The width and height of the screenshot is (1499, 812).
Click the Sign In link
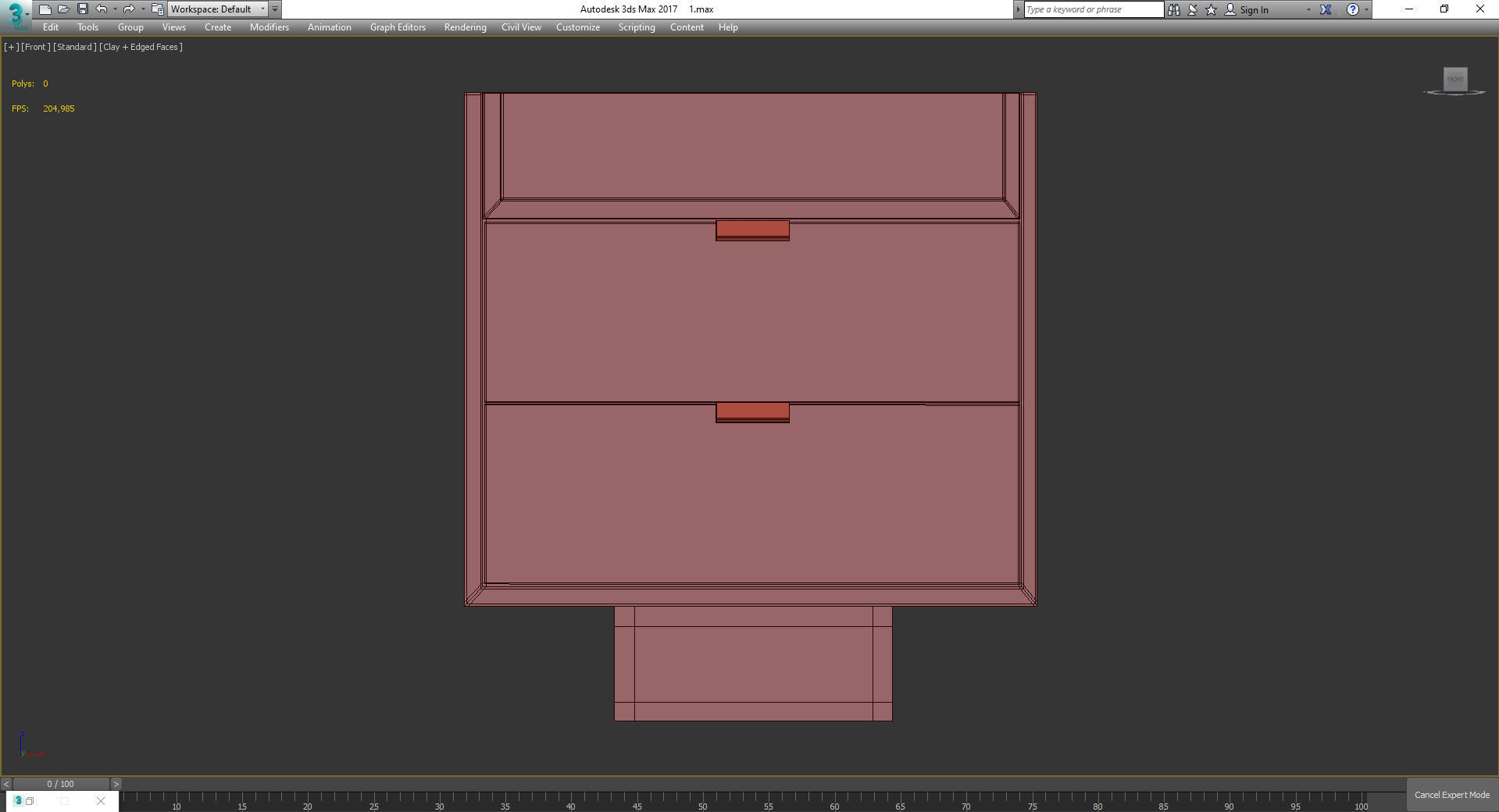[1254, 9]
